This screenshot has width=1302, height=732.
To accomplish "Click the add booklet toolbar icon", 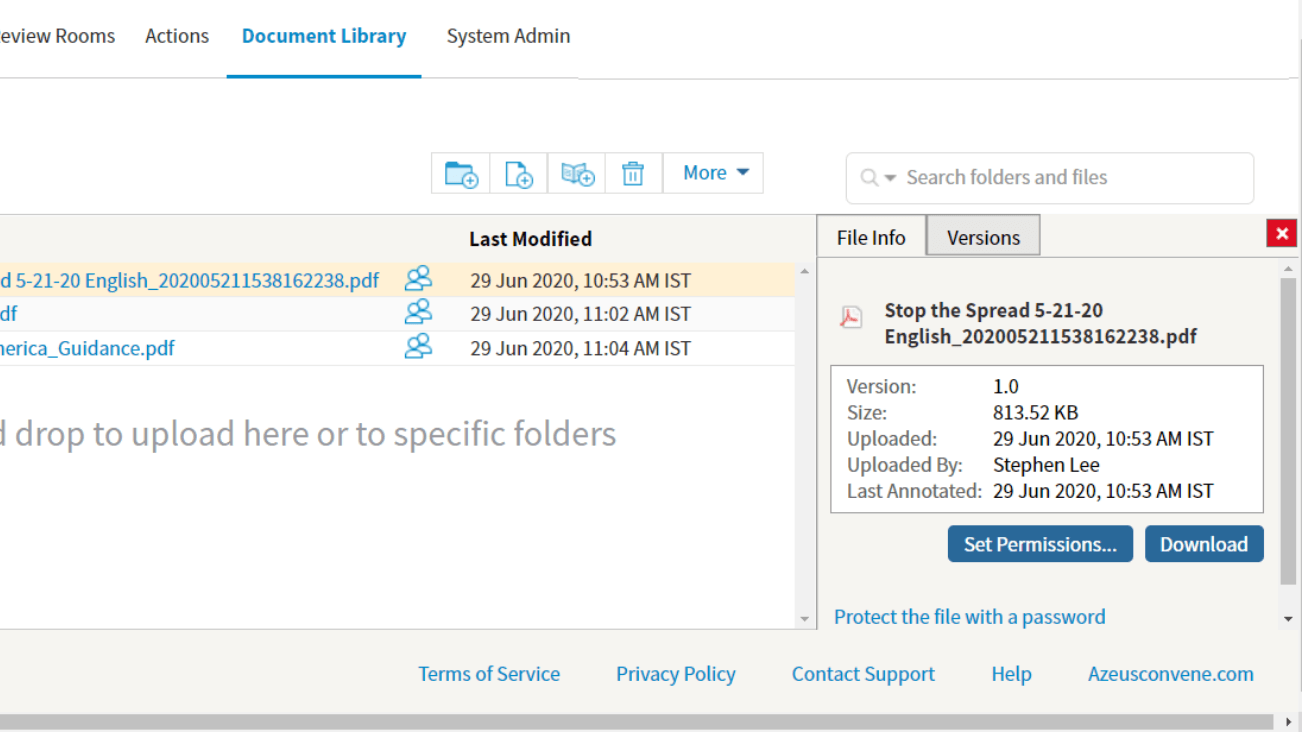I will [577, 174].
